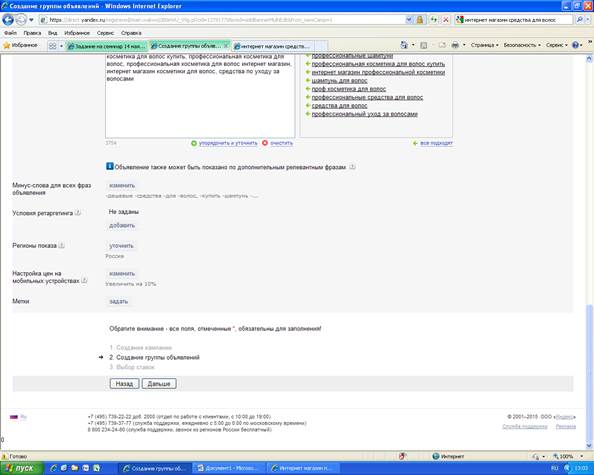Open Help question mark icon
594x475 pixels.
tap(575, 45)
